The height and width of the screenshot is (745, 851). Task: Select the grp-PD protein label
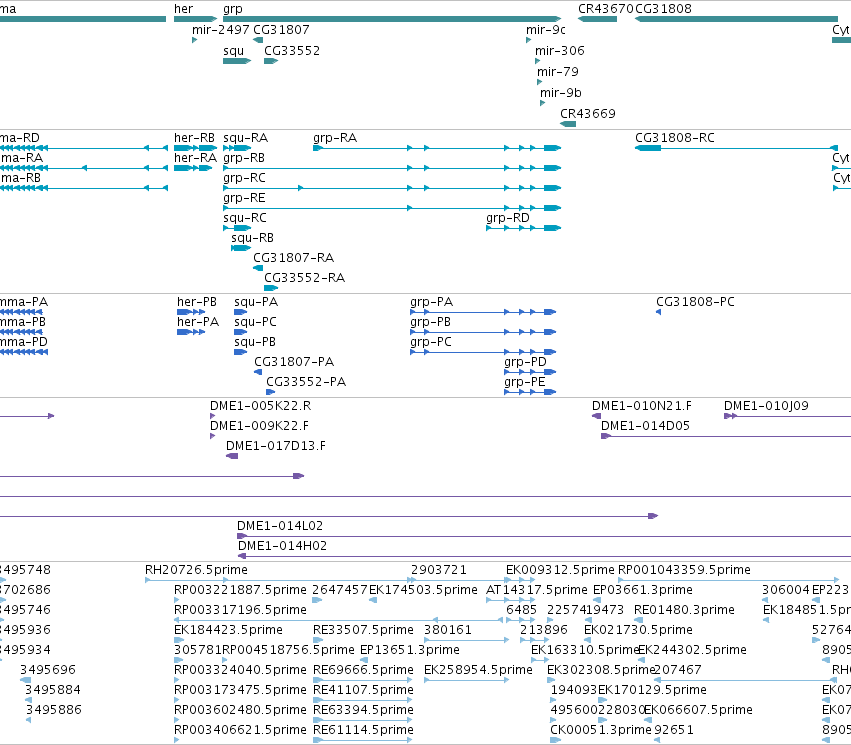tap(525, 362)
